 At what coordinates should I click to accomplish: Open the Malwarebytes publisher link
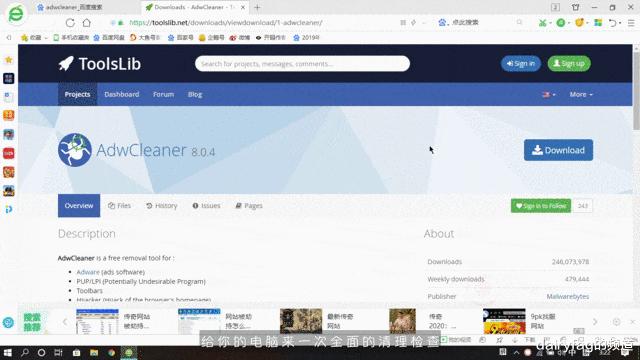tap(567, 296)
